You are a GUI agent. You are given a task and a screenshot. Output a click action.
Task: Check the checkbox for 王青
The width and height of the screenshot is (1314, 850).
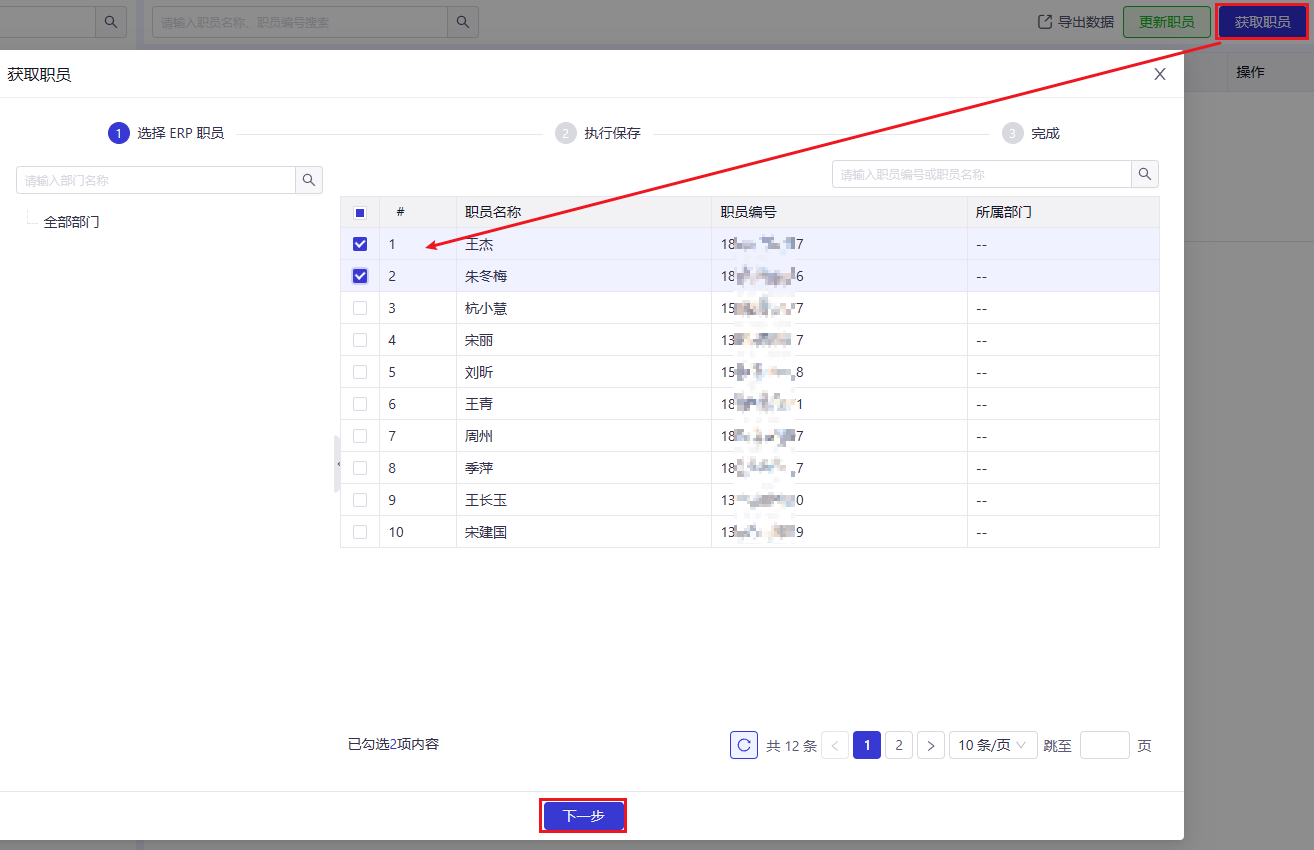pos(360,404)
